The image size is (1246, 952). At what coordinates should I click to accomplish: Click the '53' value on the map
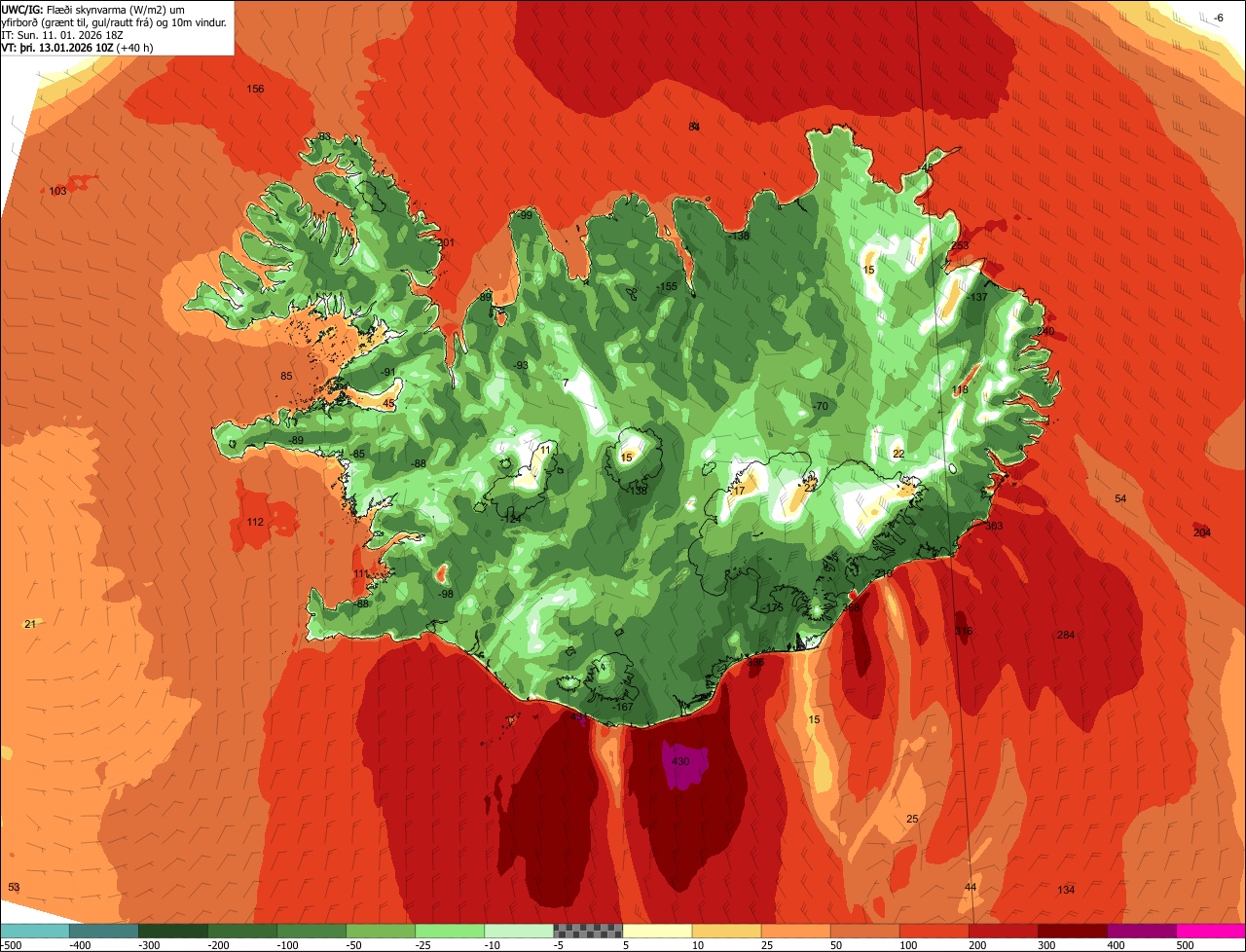pyautogui.click(x=14, y=888)
